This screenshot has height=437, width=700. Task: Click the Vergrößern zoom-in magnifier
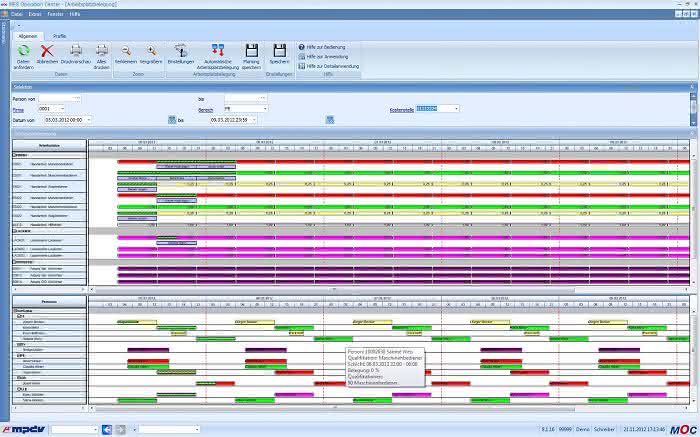click(151, 50)
